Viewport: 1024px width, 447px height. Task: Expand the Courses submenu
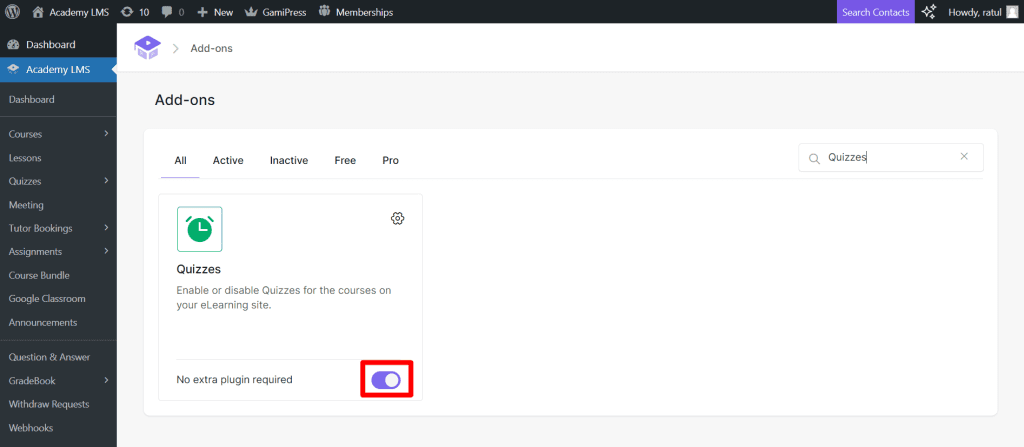105,134
